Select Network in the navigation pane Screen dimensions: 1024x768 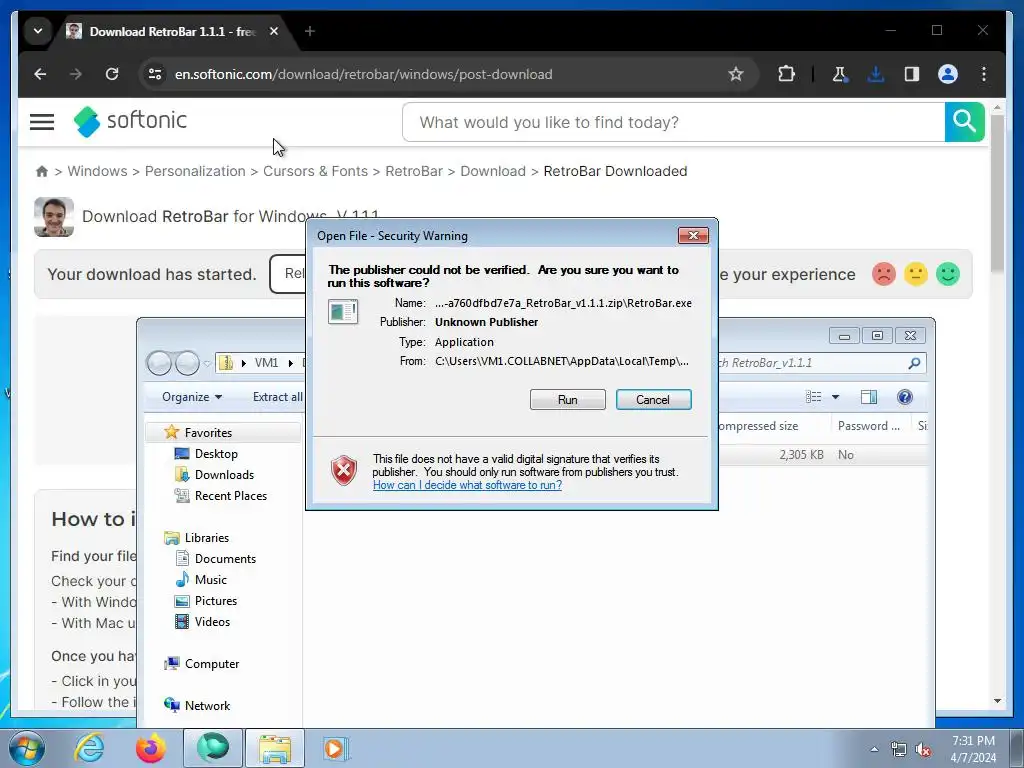207,705
